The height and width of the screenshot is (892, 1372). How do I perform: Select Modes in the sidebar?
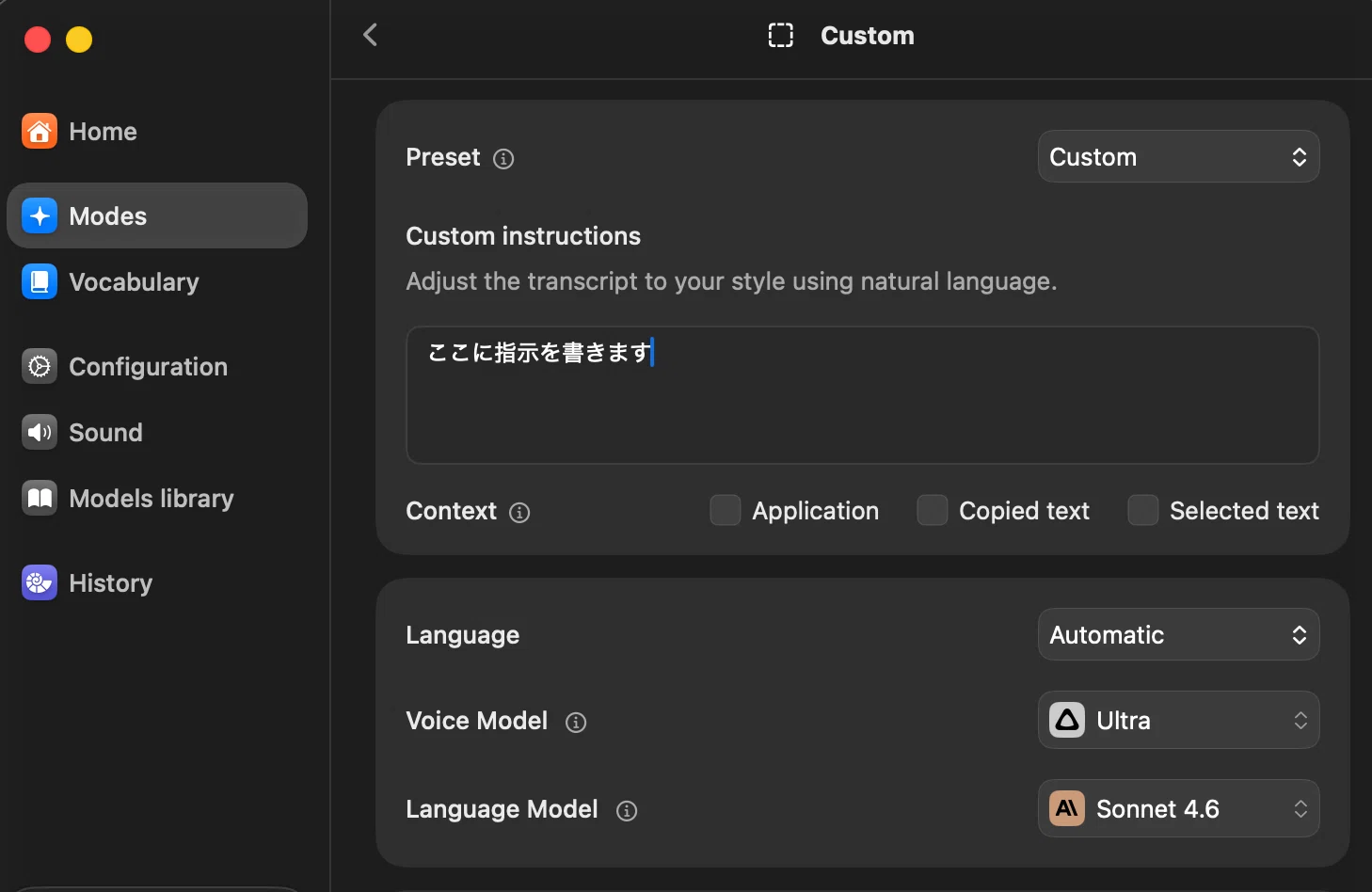157,216
